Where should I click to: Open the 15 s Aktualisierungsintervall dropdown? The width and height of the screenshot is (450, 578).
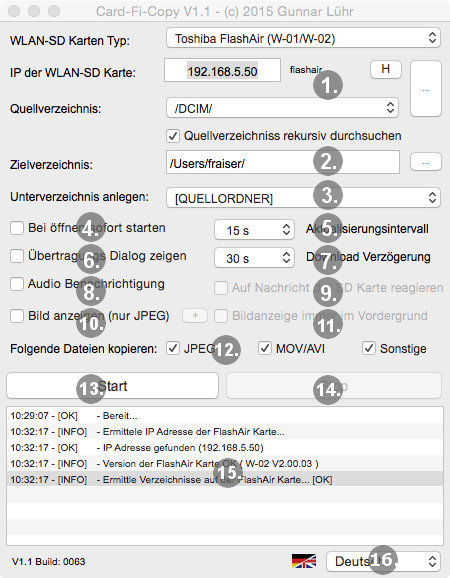coord(254,230)
